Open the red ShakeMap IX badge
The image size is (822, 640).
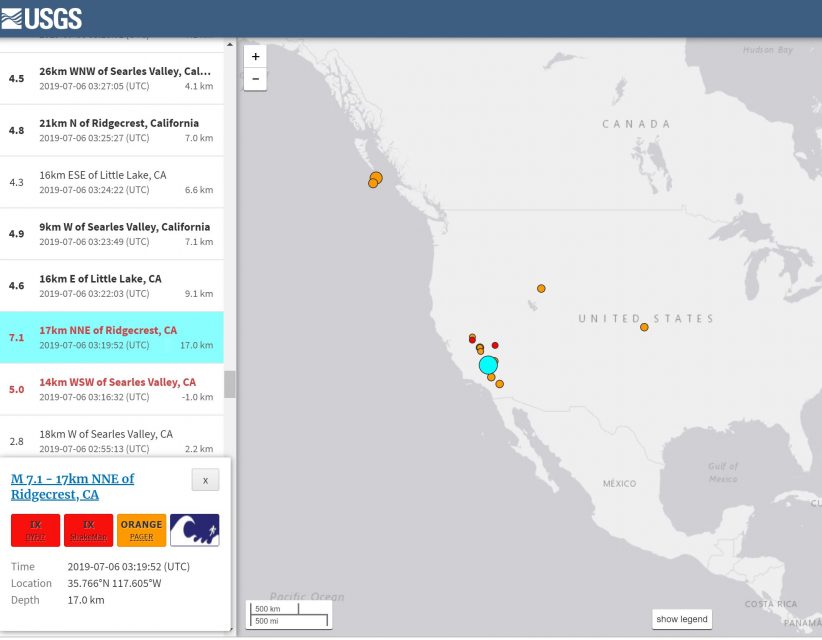[88, 530]
